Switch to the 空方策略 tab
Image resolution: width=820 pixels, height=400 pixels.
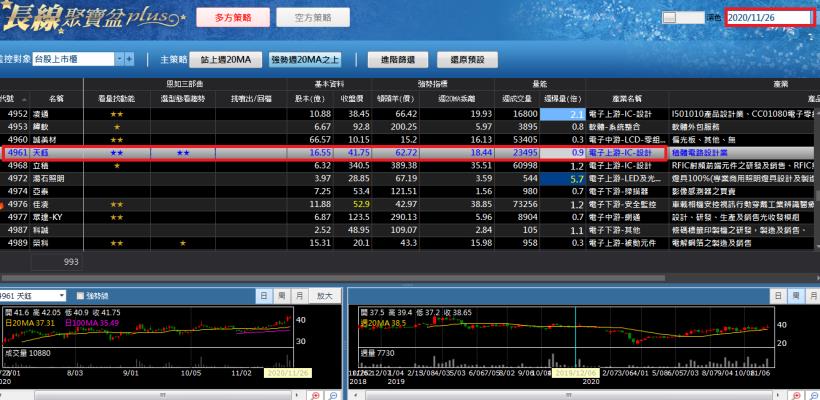tap(326, 18)
